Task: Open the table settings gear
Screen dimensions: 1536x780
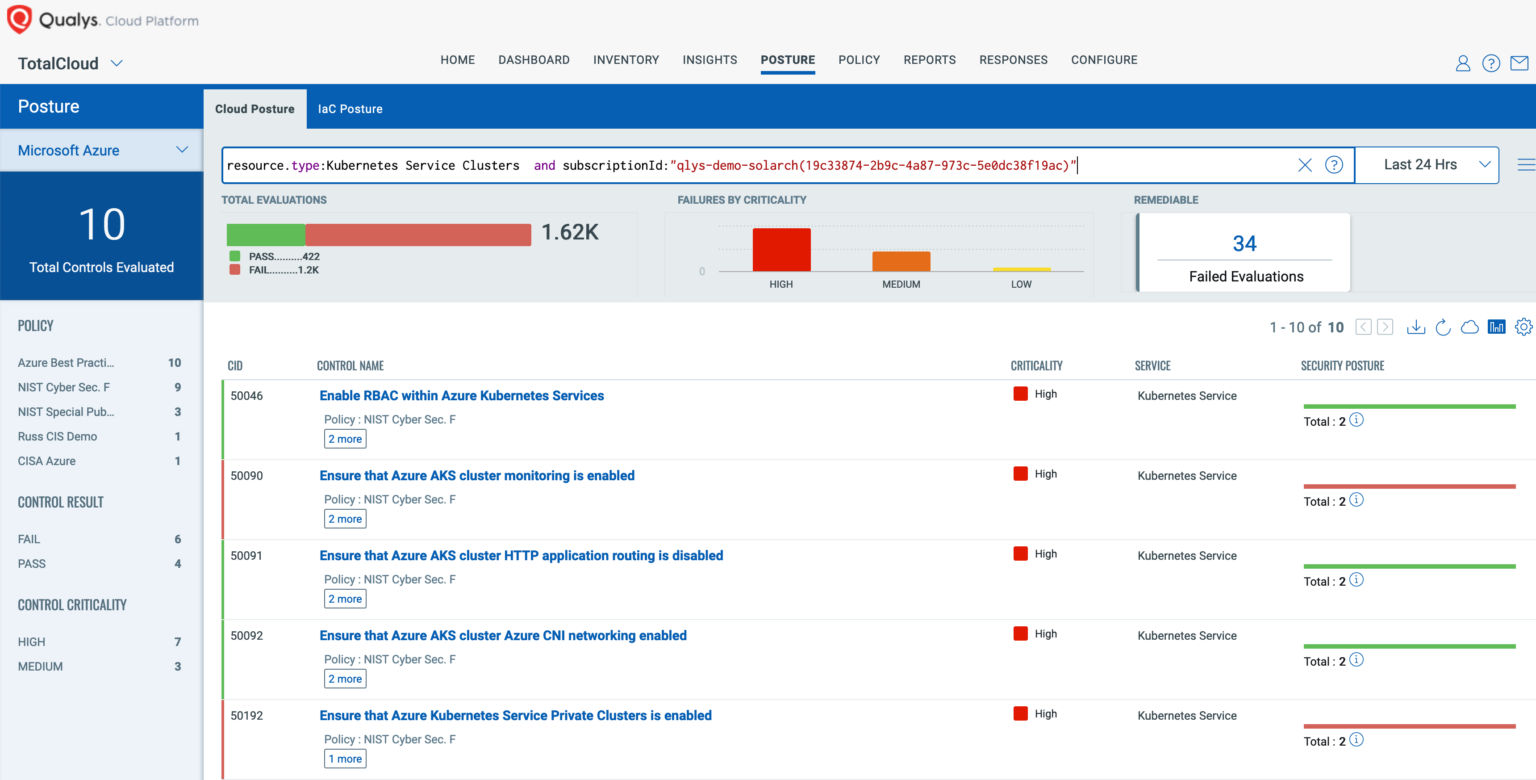Action: [1523, 326]
